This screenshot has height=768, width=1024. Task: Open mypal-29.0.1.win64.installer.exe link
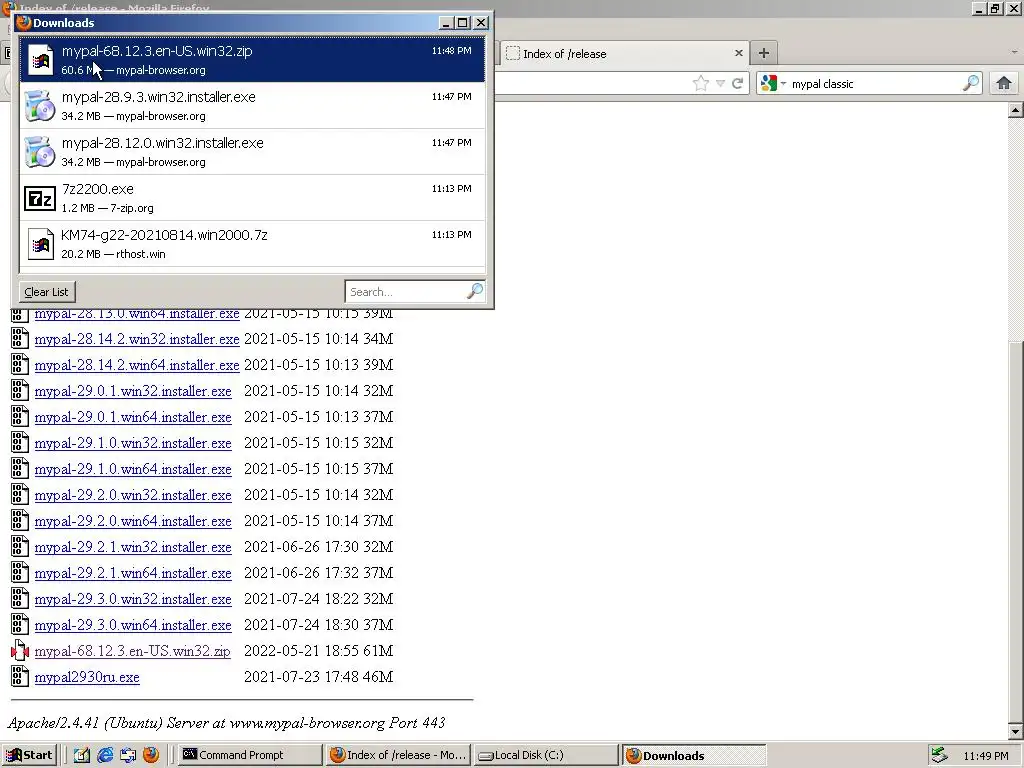point(133,417)
